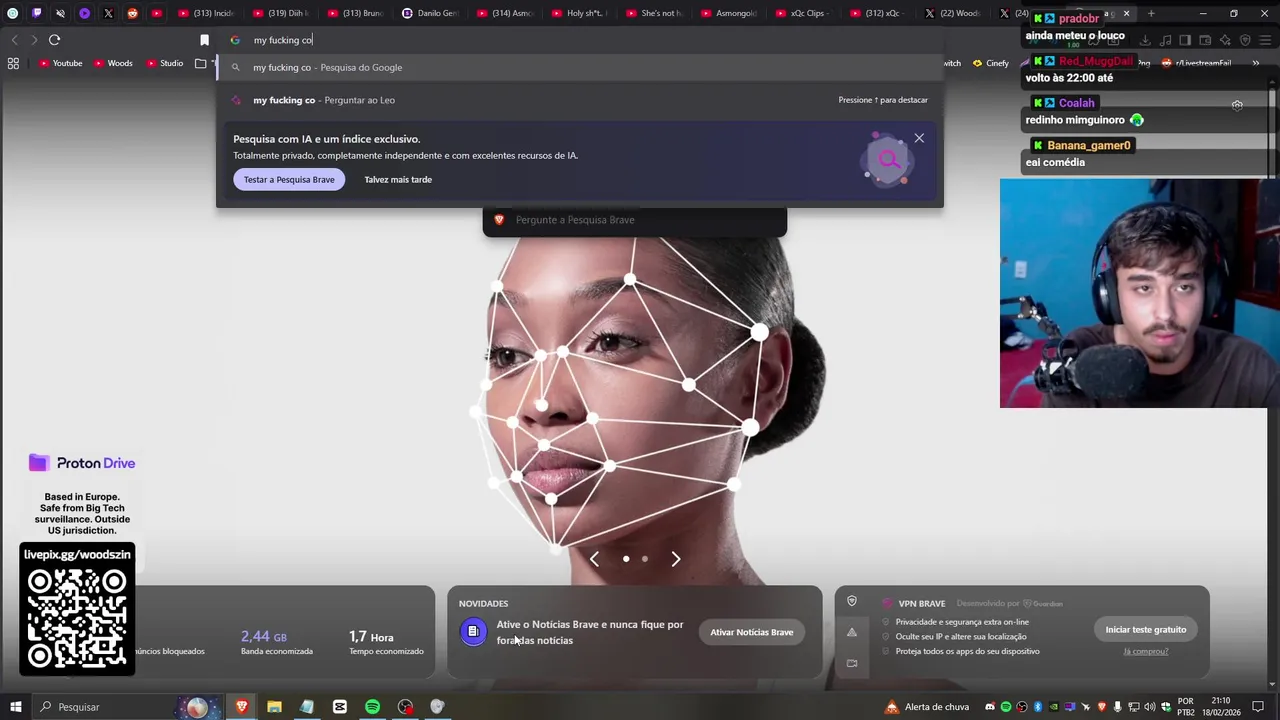Click 'Ativar Notícias Brave' button
1280x720 pixels.
click(x=751, y=632)
